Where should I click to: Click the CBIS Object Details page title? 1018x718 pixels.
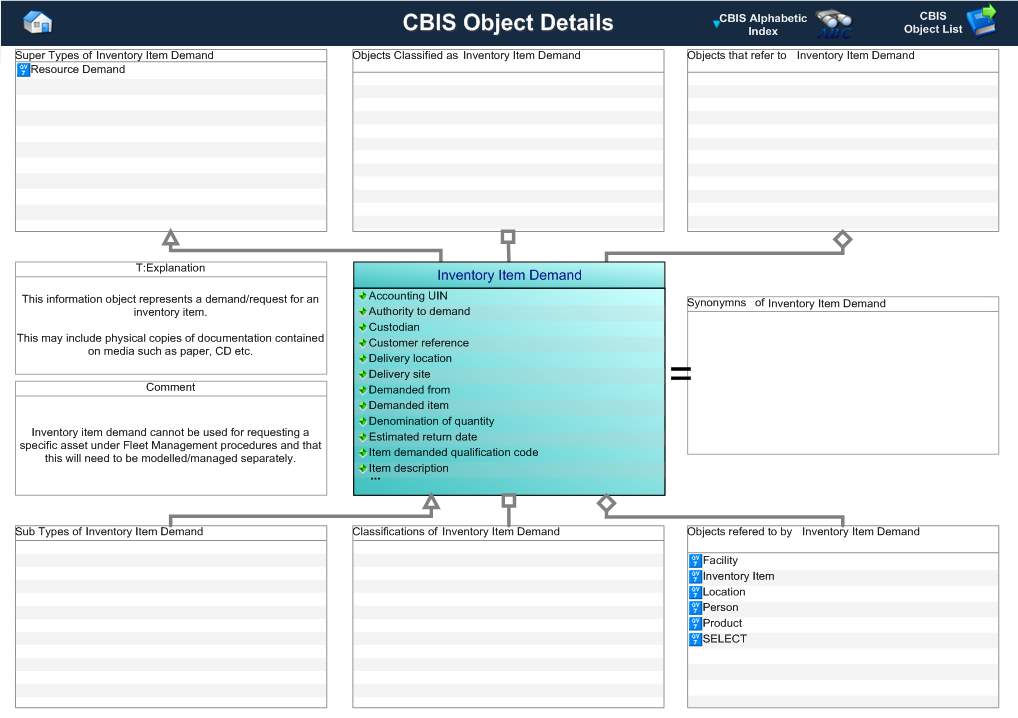pos(508,23)
